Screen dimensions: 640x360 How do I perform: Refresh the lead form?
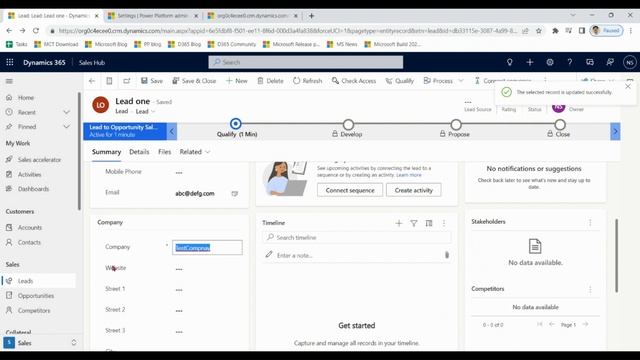[x=307, y=81]
